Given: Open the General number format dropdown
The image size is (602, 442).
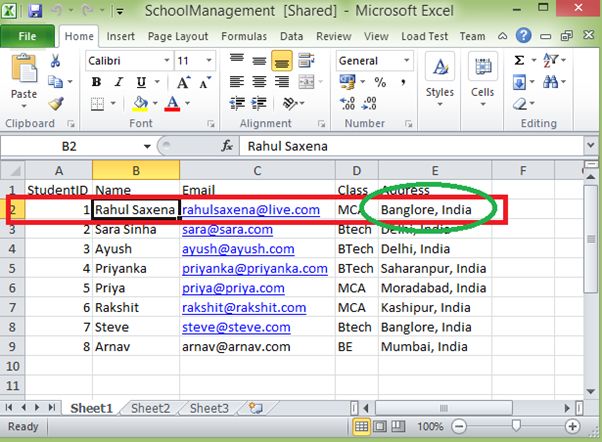Looking at the screenshot, I should tap(407, 61).
